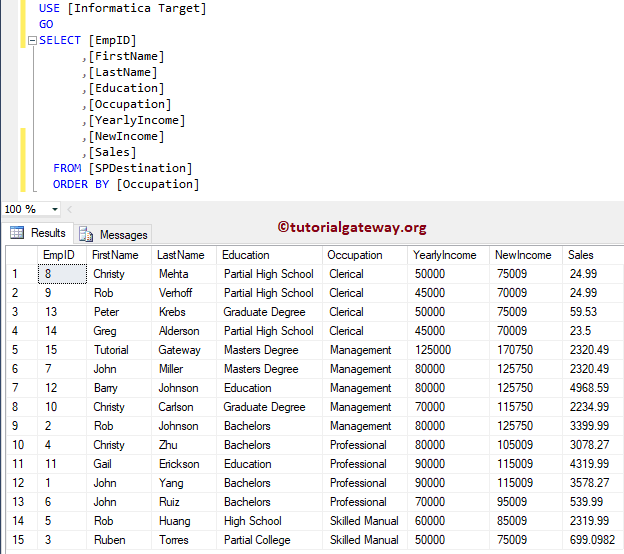Click ORDER BY keyword in query
Image resolution: width=624 pixels, height=554 pixels.
[x=81, y=184]
